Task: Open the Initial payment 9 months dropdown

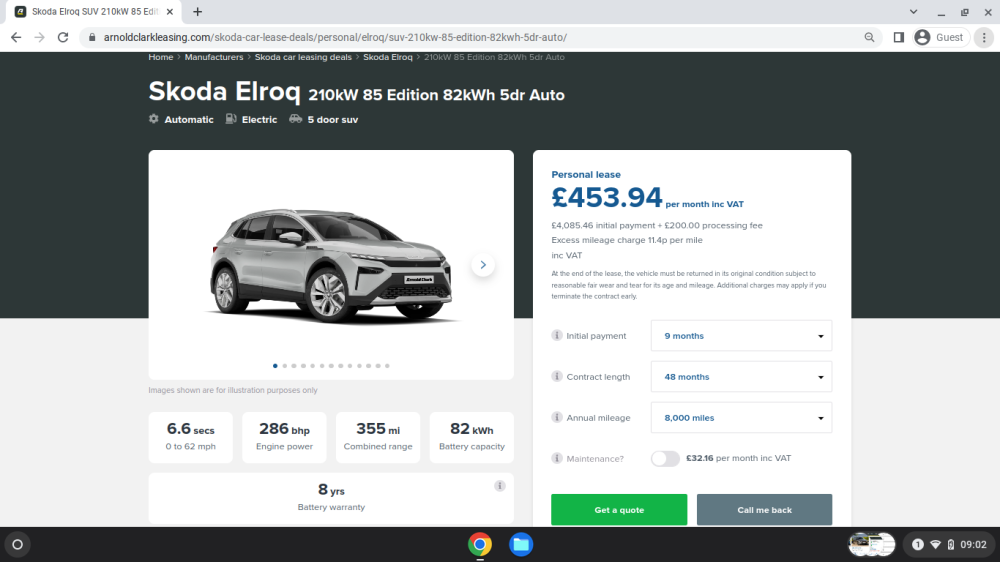Action: [741, 336]
